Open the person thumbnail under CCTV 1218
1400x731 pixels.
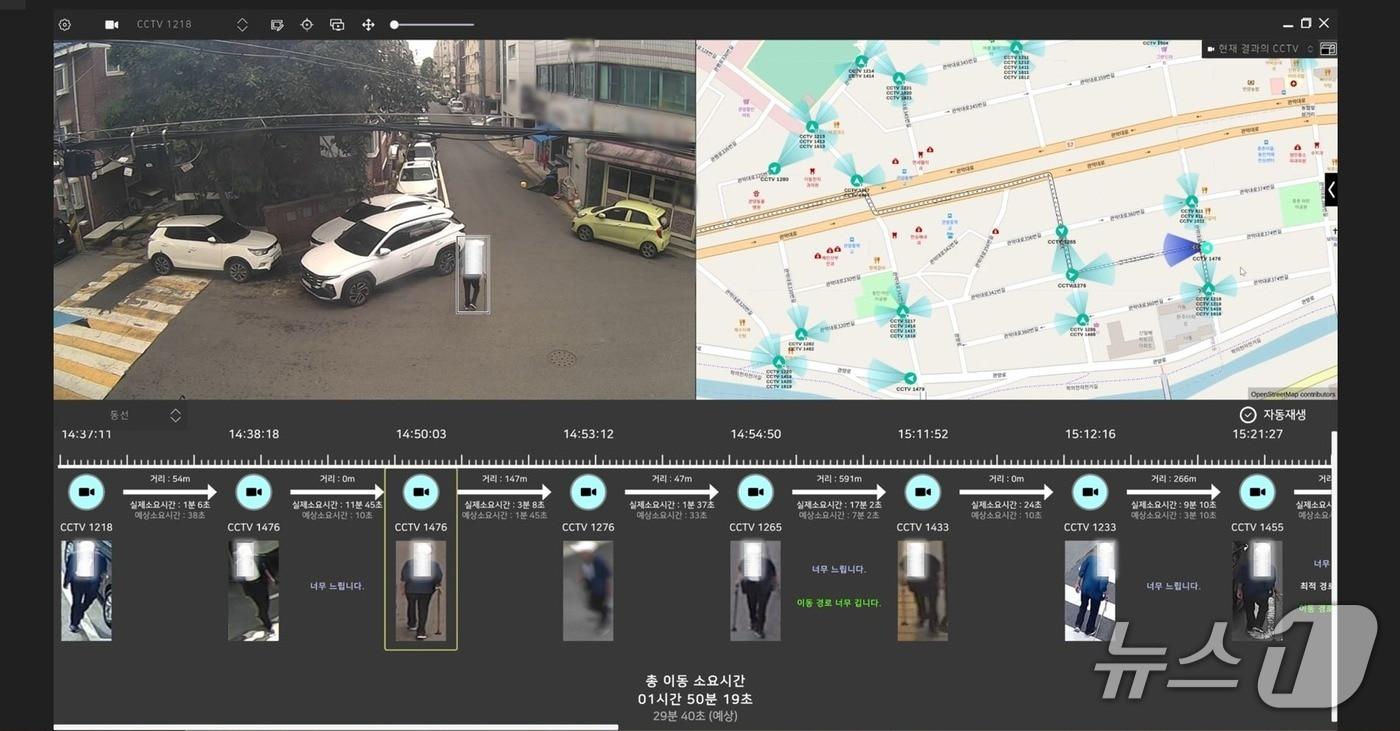[x=86, y=591]
